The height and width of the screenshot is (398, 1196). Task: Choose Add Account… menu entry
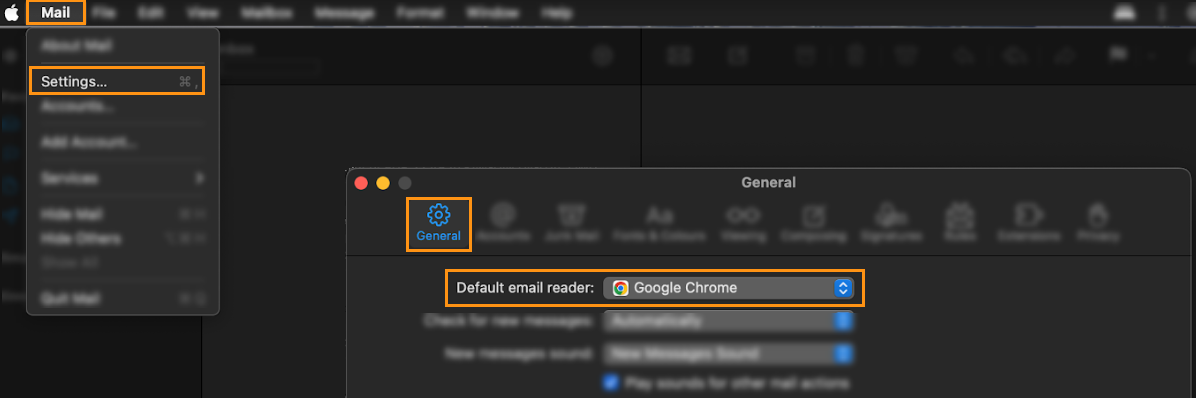(x=123, y=142)
